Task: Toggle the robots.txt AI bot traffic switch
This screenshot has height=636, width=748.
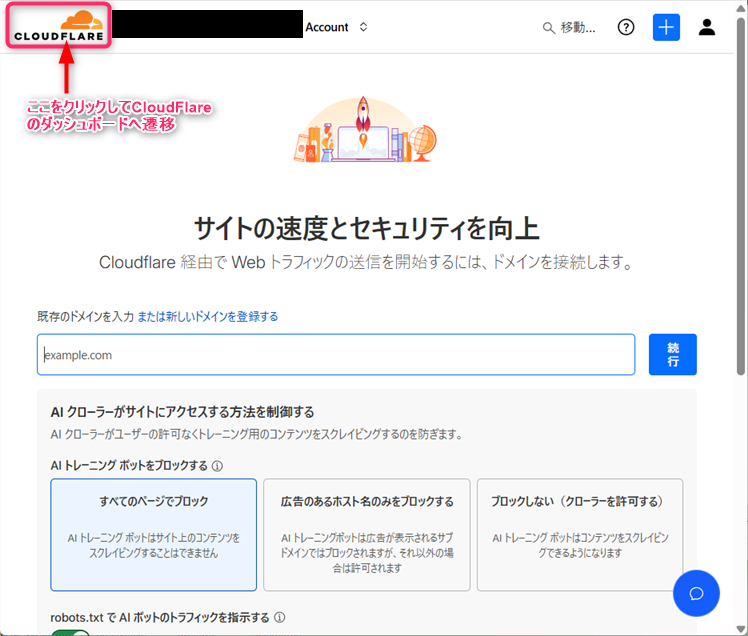Action: pyautogui.click(x=70, y=631)
